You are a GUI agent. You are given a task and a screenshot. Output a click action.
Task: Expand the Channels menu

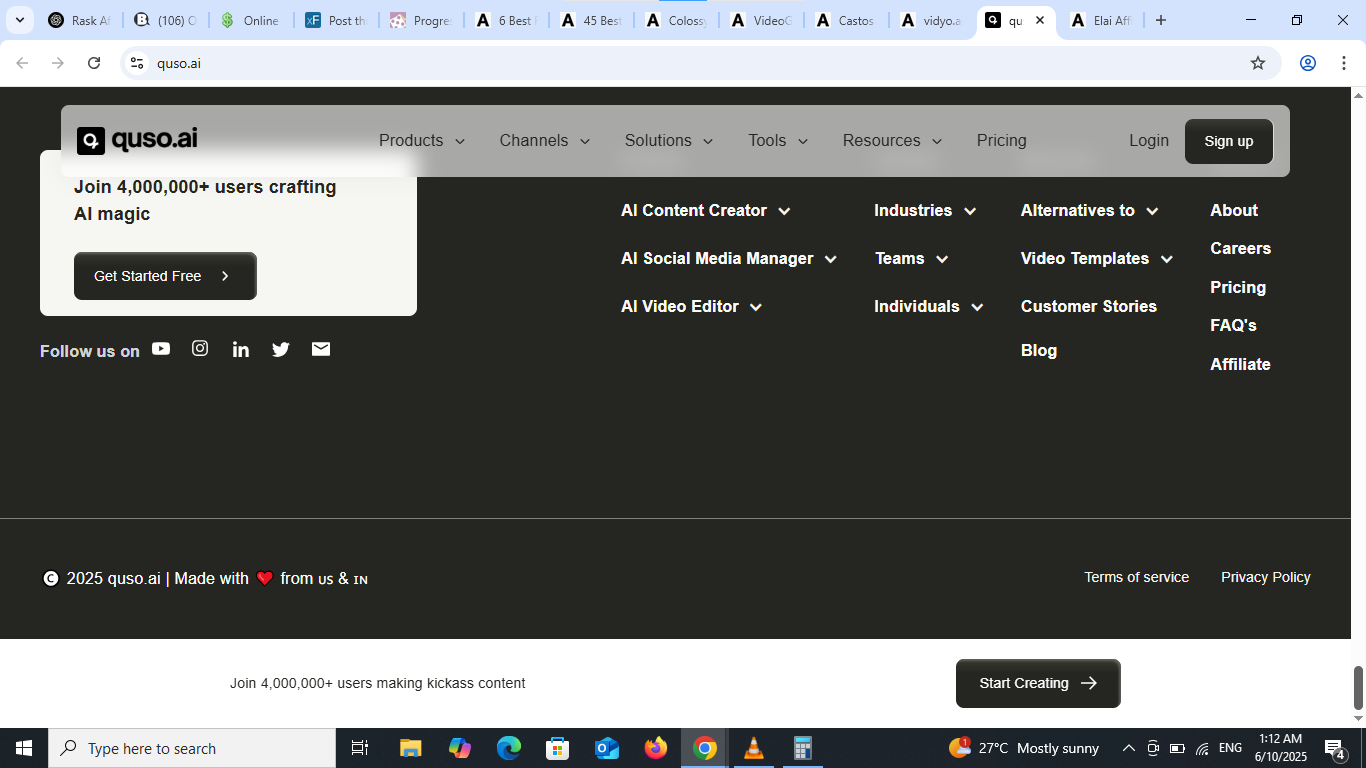[545, 141]
